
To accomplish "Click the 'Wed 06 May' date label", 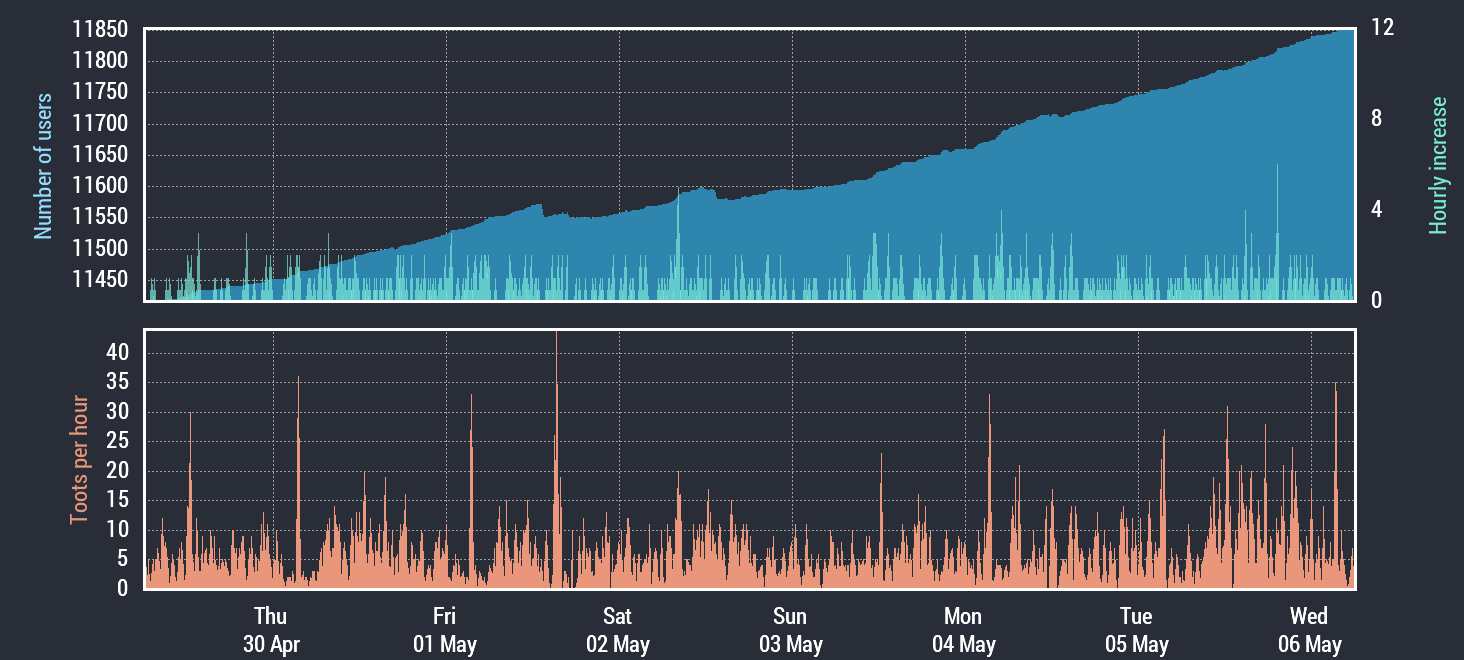I will 1309,630.
